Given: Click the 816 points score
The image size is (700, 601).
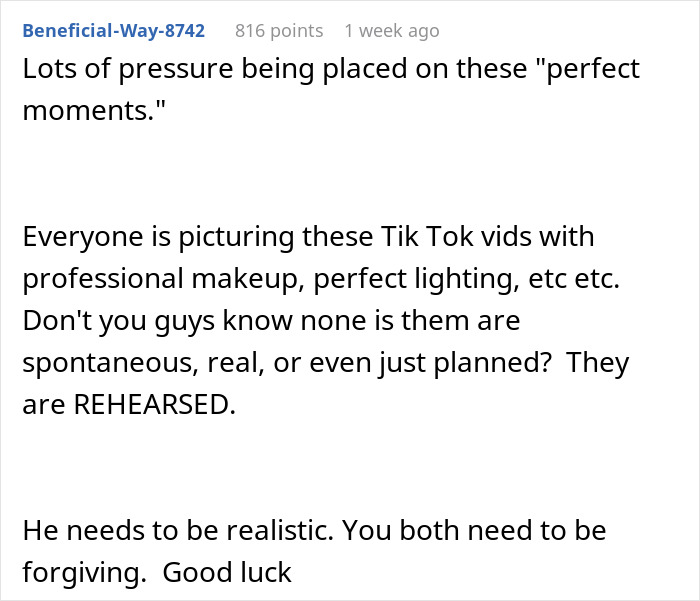Looking at the screenshot, I should pos(279,30).
